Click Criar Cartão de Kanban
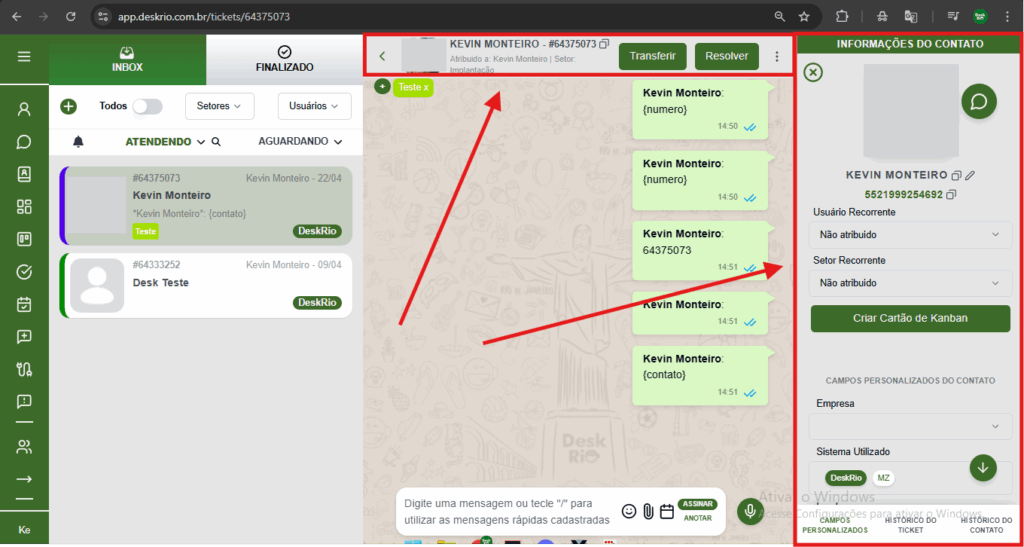This screenshot has width=1024, height=547. 910,318
